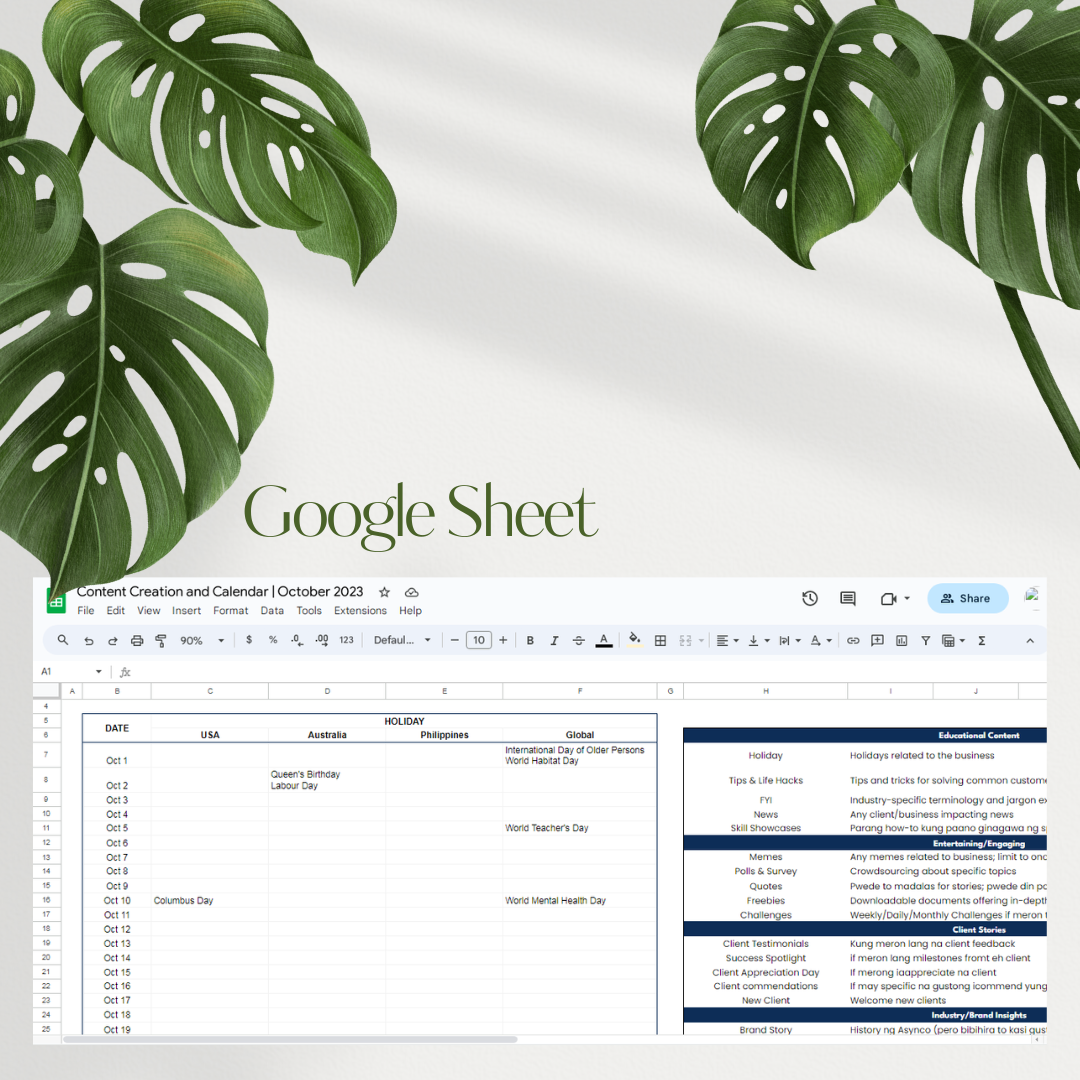Toggle strikethrough formatting
Screen dimensions: 1080x1080
[x=579, y=641]
